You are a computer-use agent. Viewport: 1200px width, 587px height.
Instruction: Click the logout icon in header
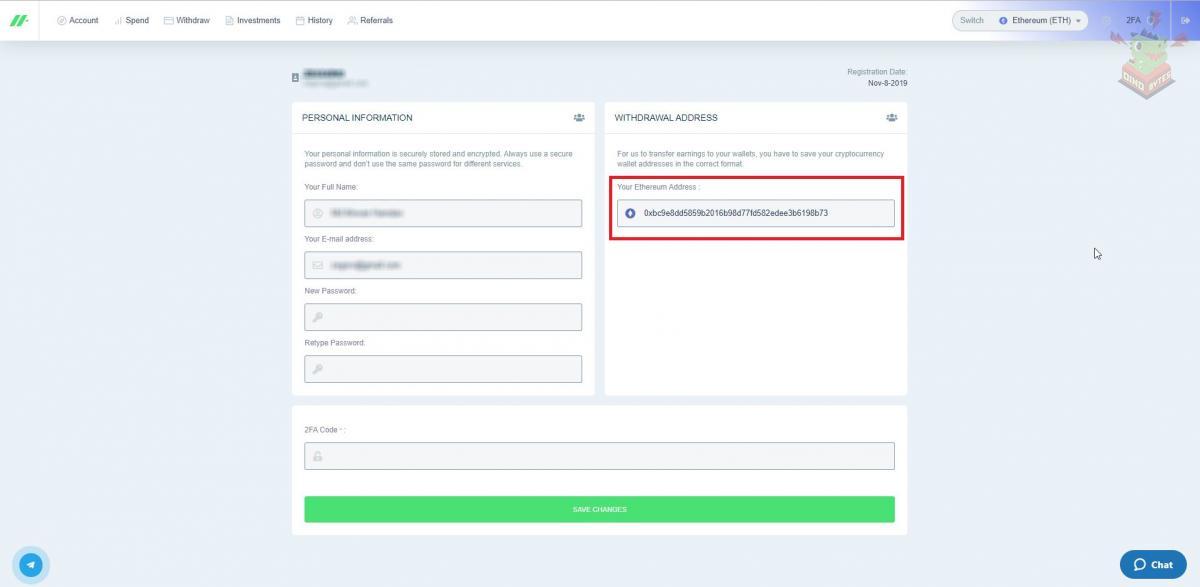point(1185,20)
